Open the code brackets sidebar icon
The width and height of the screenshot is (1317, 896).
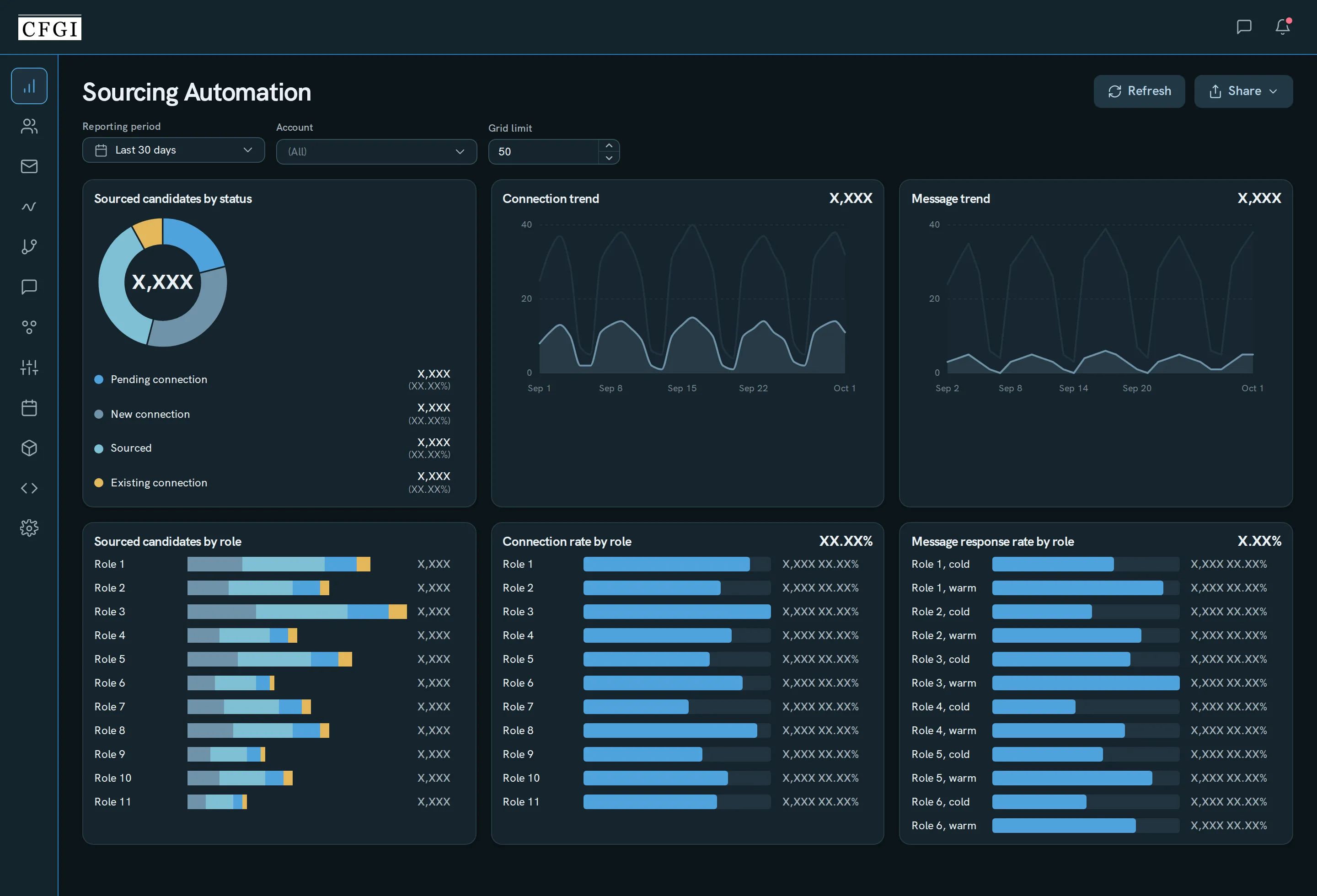coord(29,488)
